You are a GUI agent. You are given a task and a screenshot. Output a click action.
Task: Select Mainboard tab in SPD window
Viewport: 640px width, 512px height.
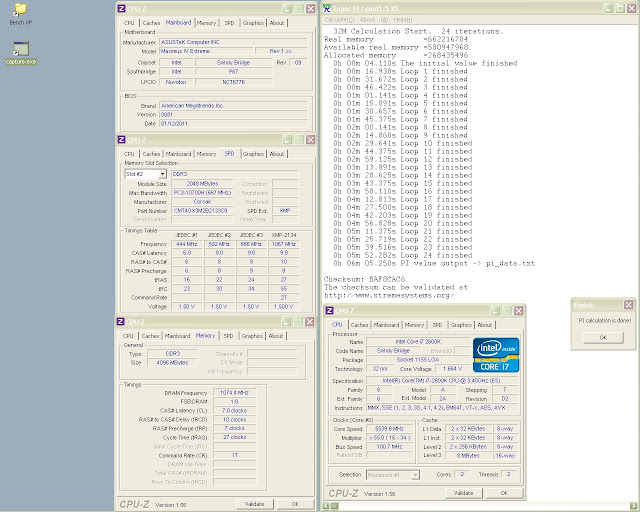[178, 154]
